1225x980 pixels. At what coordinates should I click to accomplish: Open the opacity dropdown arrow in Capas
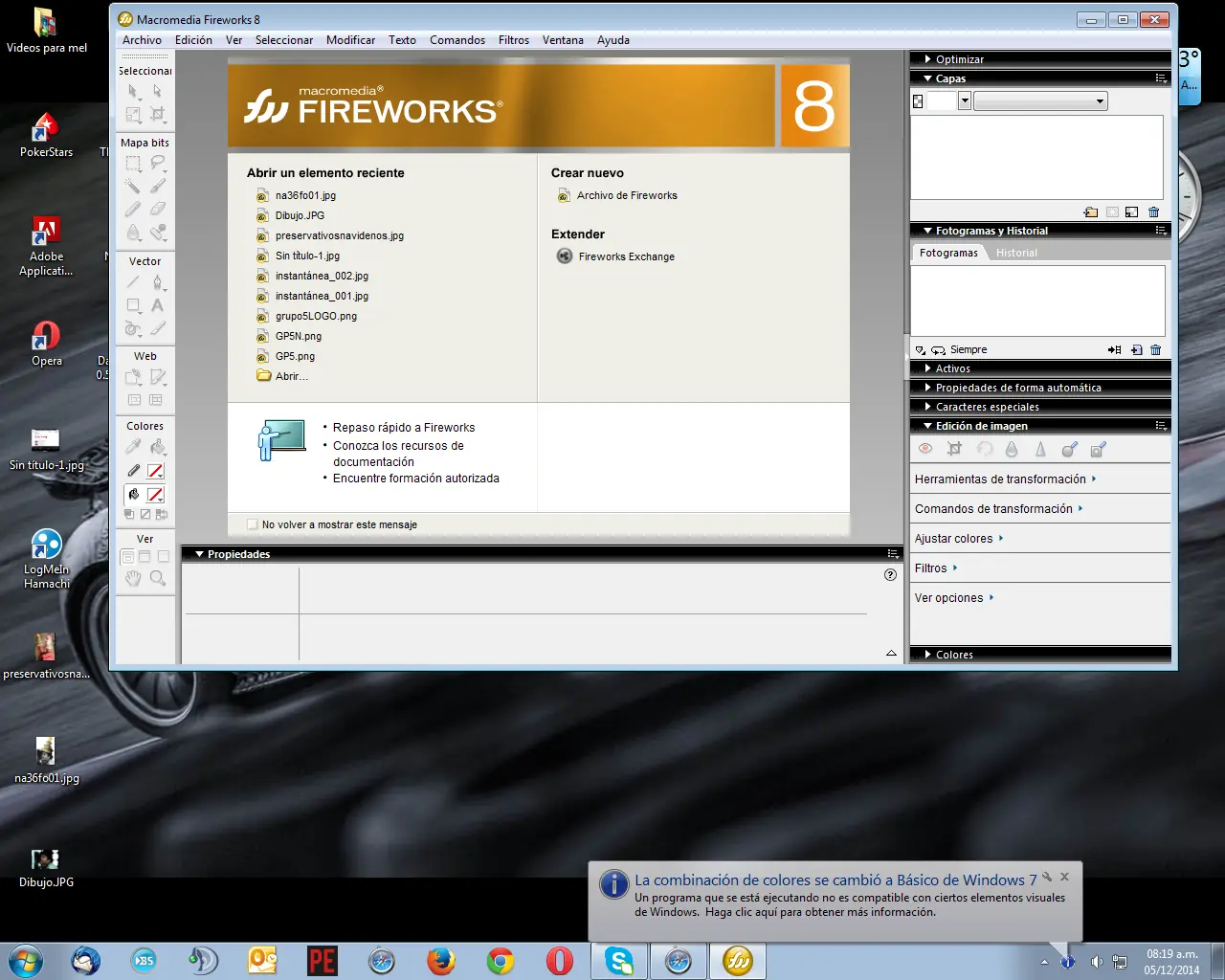click(965, 101)
